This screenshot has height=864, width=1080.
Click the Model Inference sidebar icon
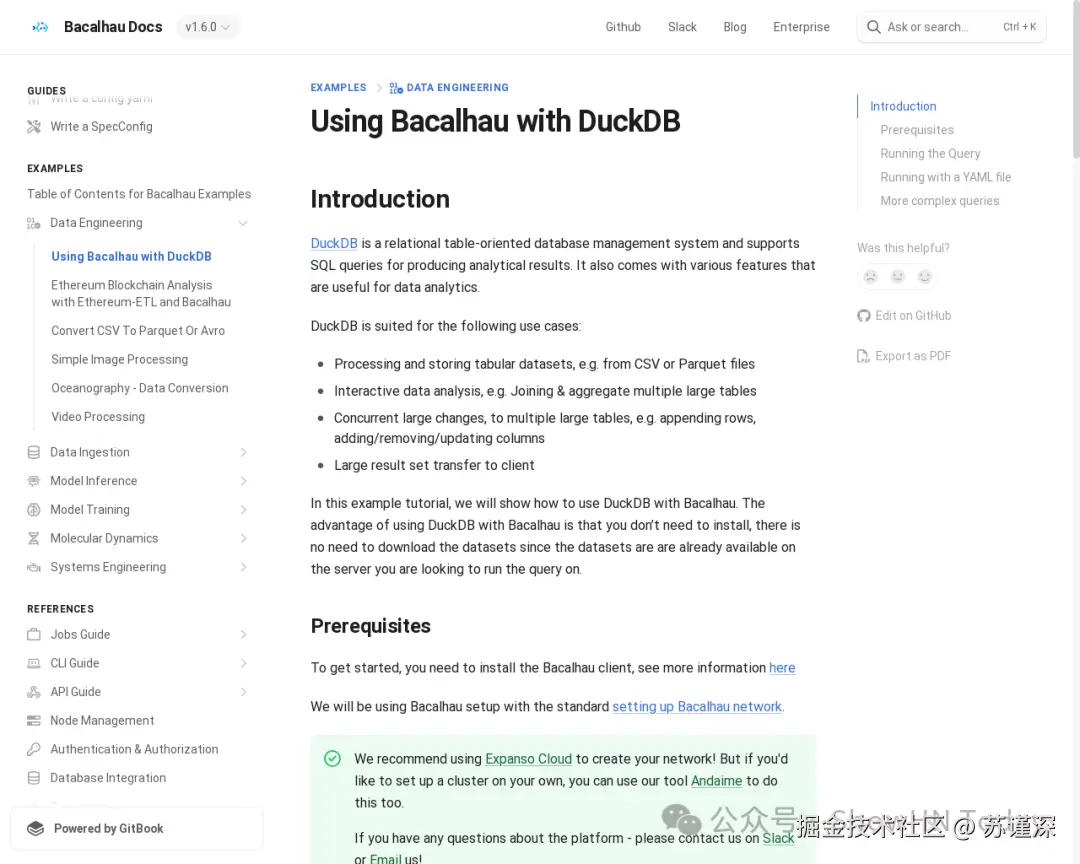click(x=34, y=481)
